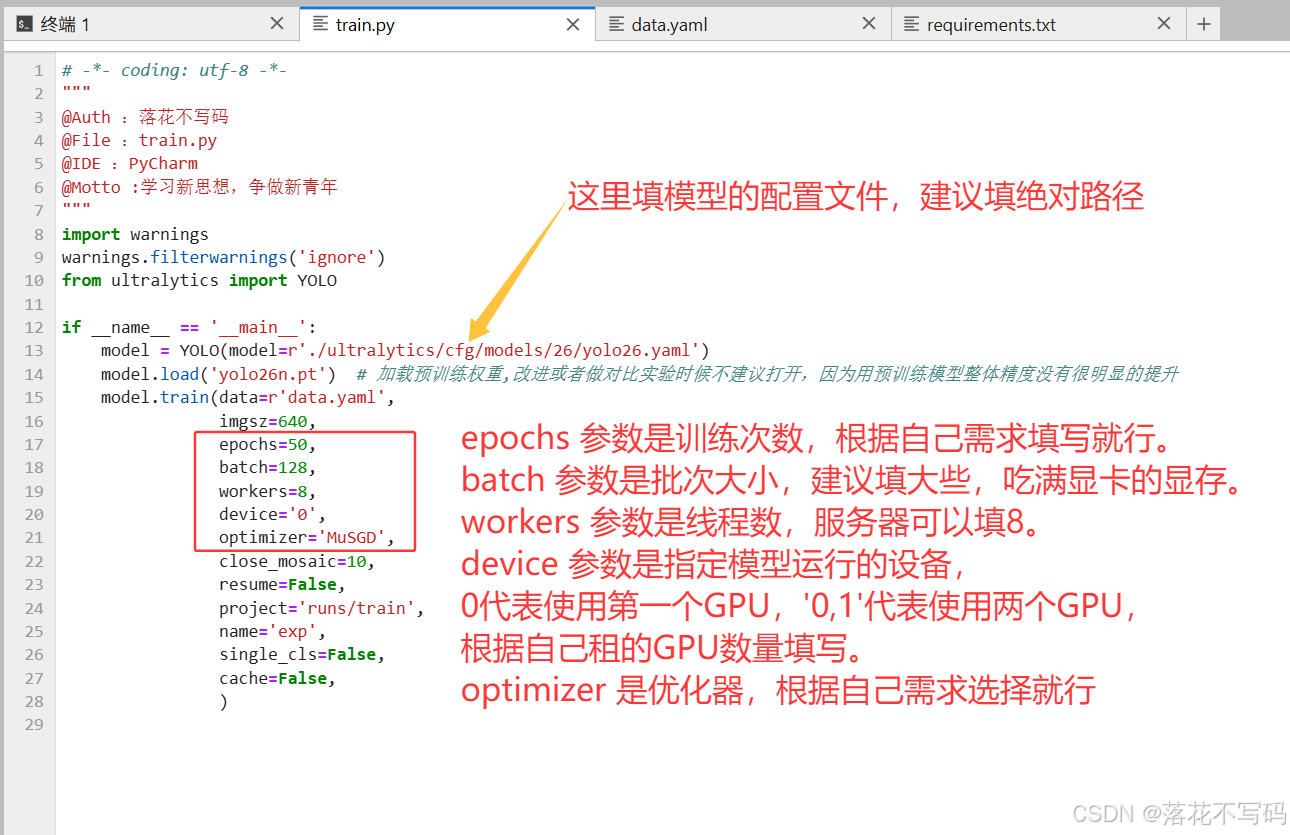This screenshot has width=1290, height=835.
Task: Click the cache=False argument
Action: [277, 679]
